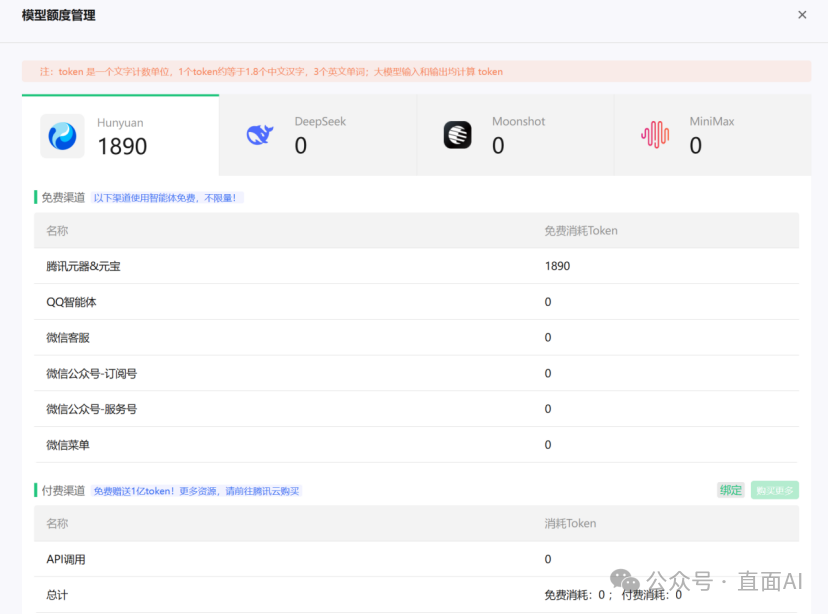Select the Hunyuan model tab
Image resolution: width=828 pixels, height=614 pixels.
coord(120,135)
